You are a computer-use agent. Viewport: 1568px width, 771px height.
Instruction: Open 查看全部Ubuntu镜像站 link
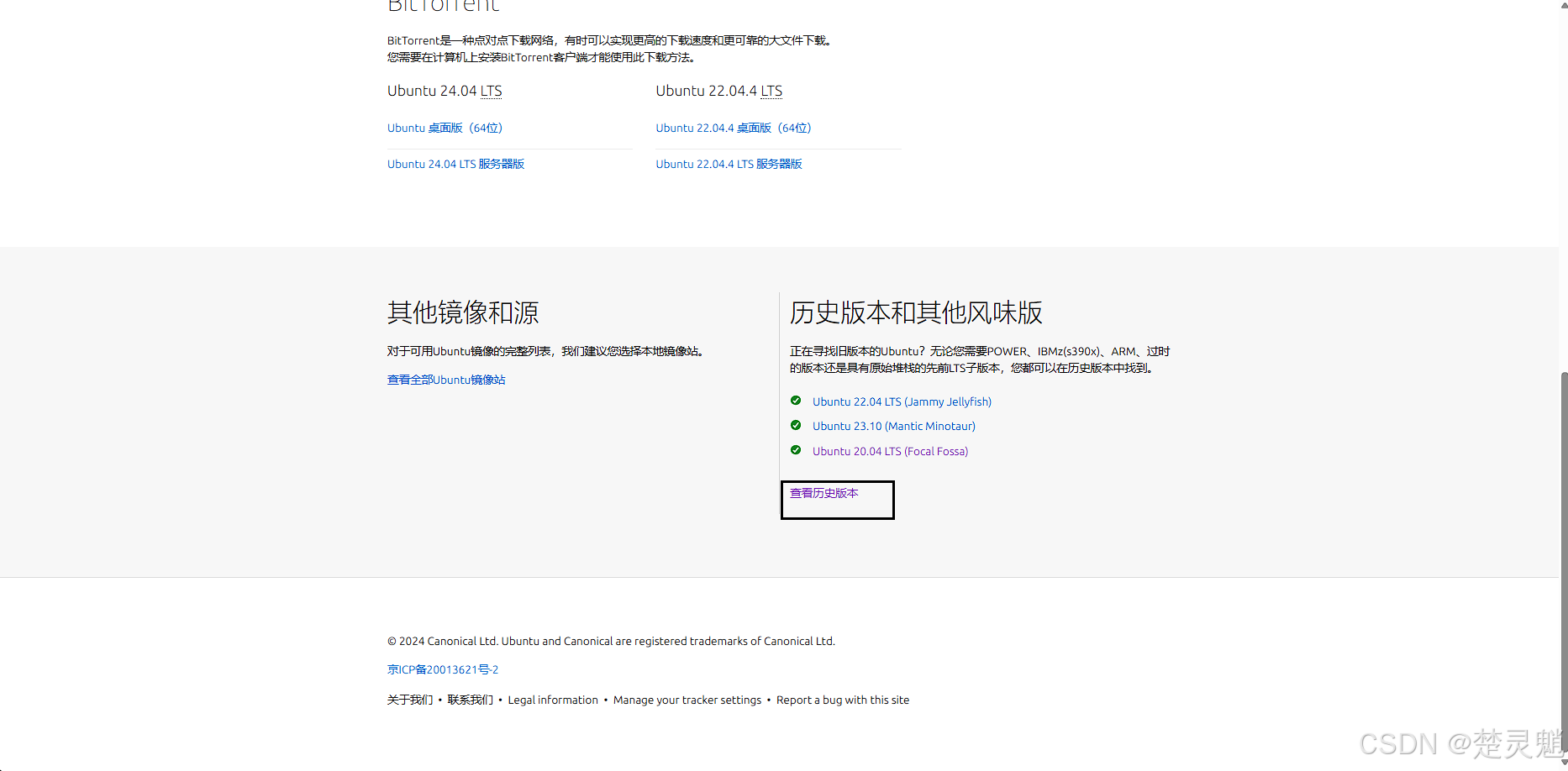tap(446, 380)
